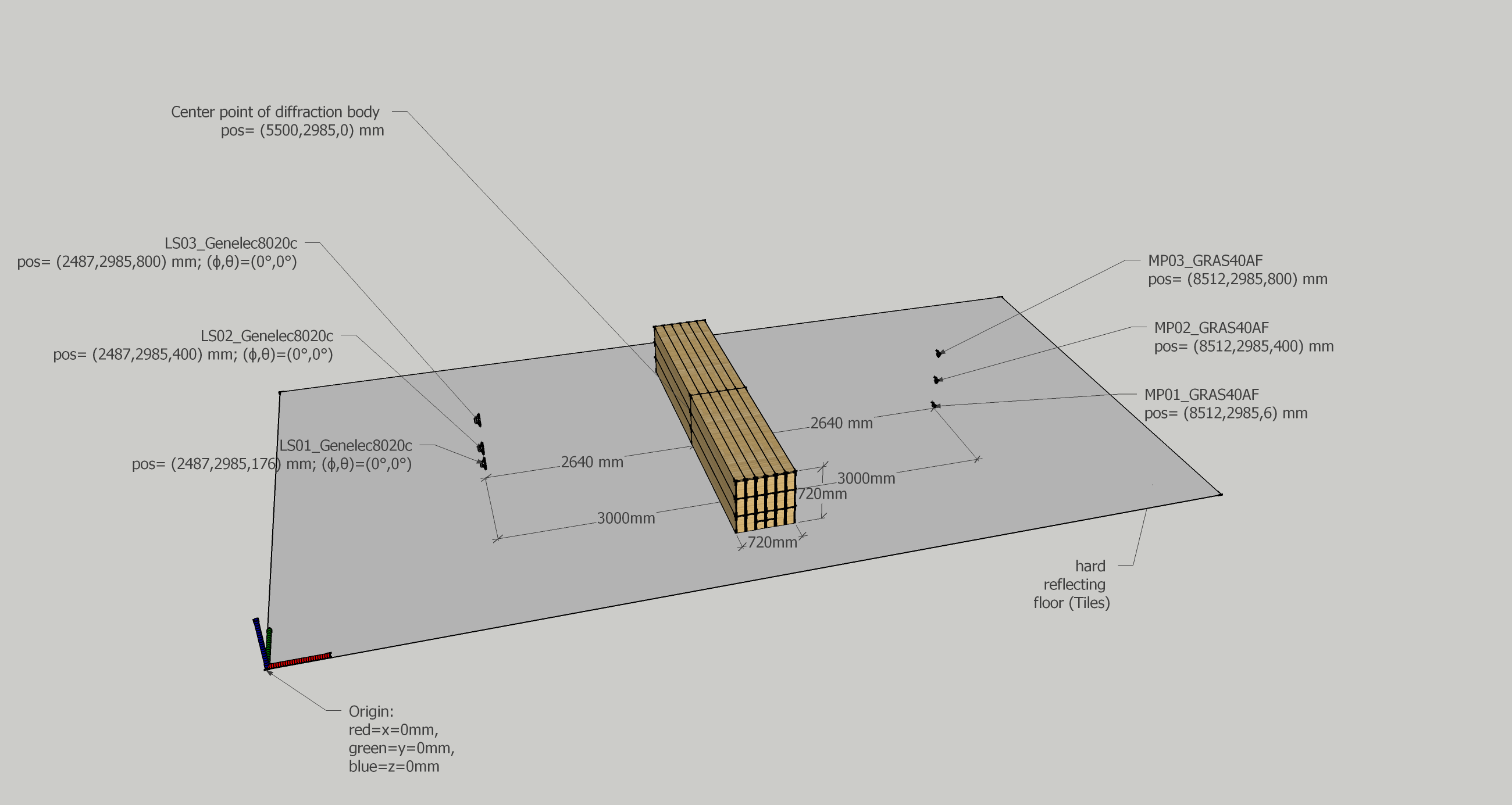The height and width of the screenshot is (805, 1512).
Task: Select the LS02_Genelec8020c label
Action: point(267,336)
